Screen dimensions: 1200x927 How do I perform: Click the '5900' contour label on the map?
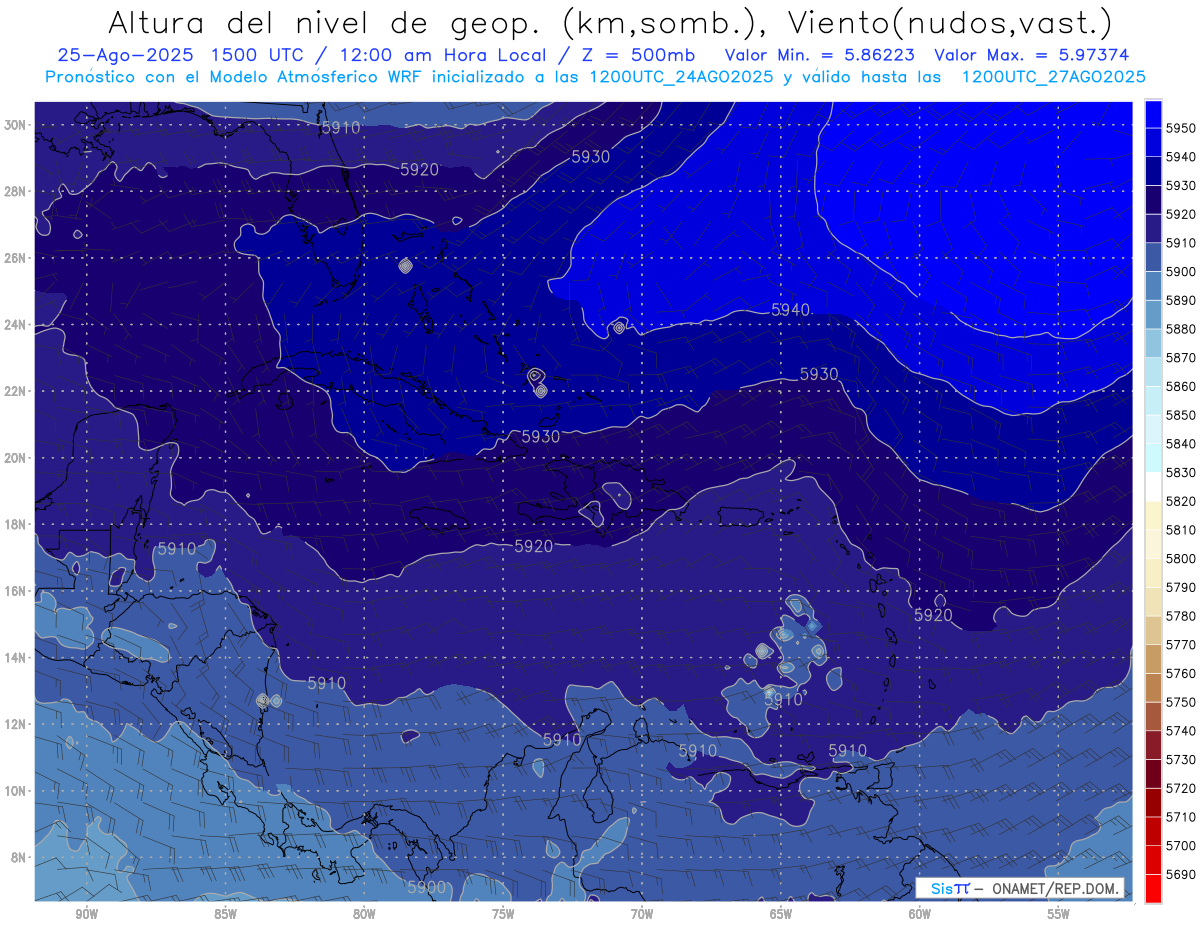(427, 887)
